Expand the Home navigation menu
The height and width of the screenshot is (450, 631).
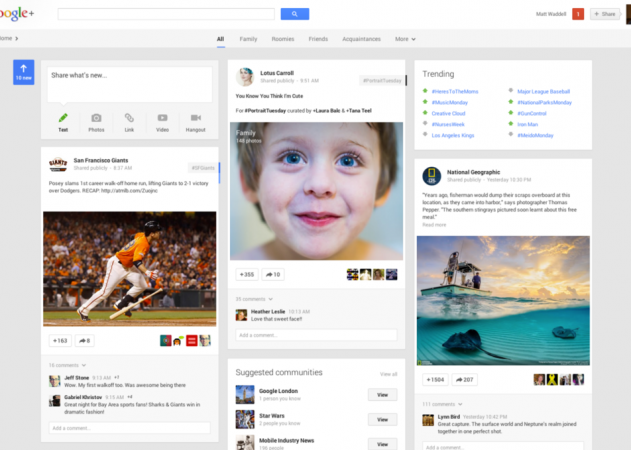click(x=9, y=38)
